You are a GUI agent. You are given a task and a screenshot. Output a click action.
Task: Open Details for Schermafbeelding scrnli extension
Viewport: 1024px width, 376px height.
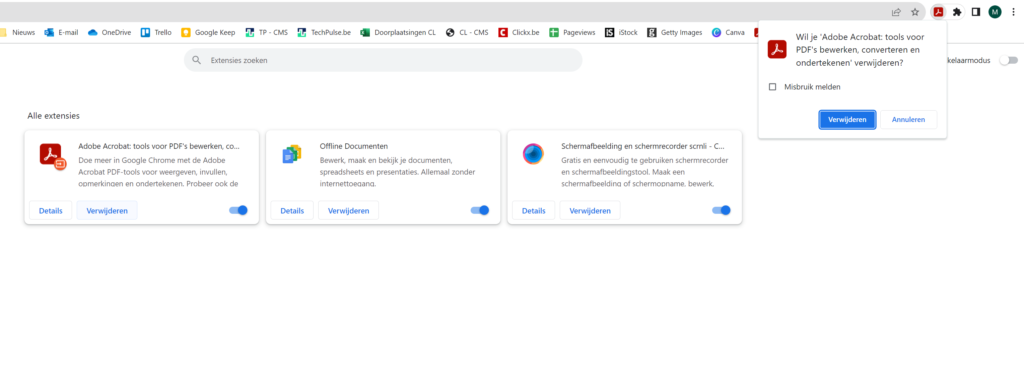(534, 211)
